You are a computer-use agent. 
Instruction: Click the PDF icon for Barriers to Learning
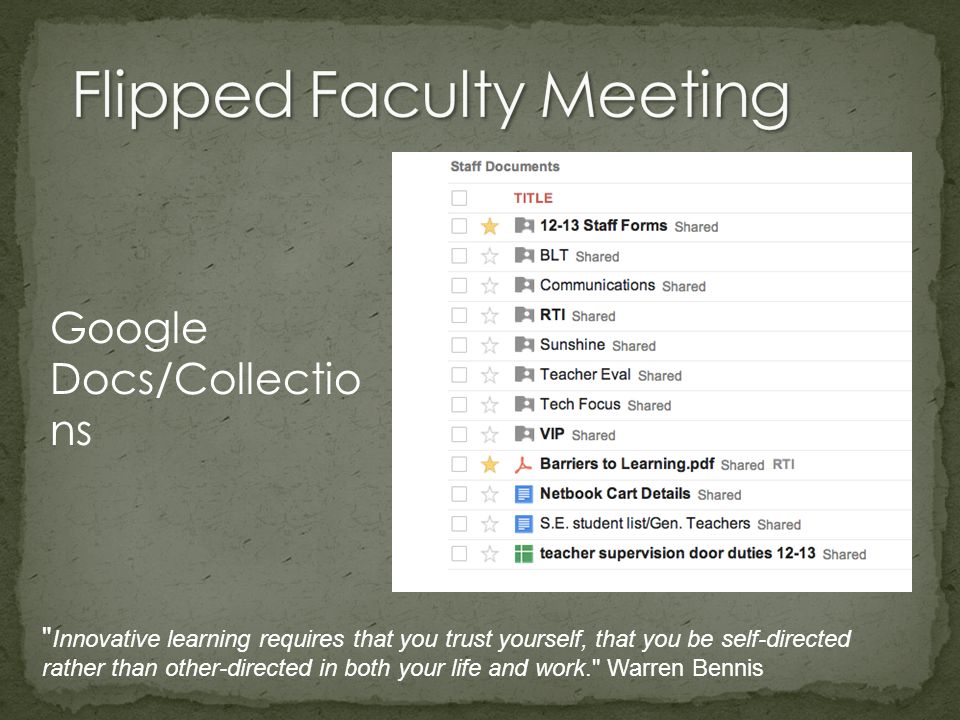click(x=523, y=465)
